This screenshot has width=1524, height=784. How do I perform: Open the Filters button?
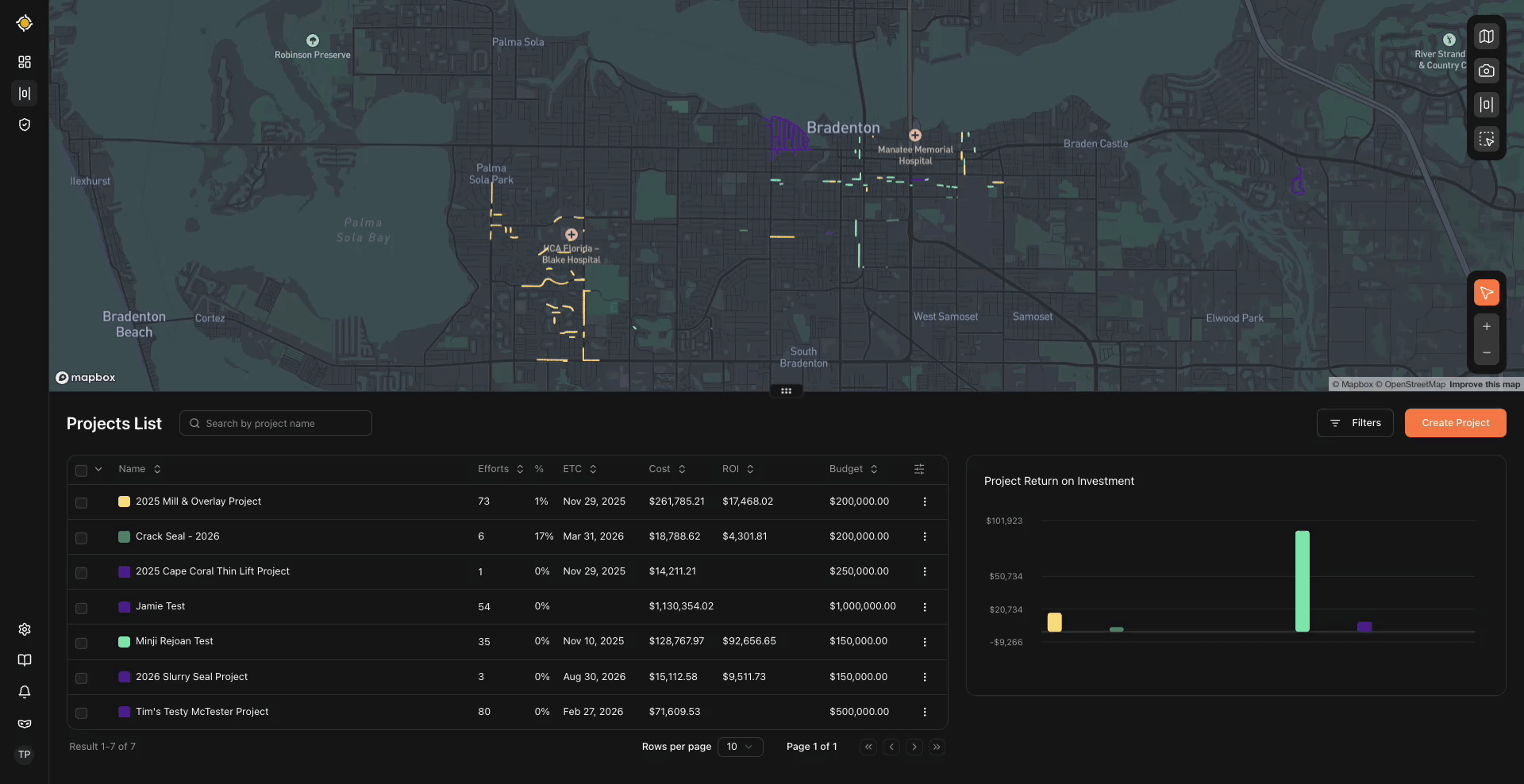(x=1355, y=423)
